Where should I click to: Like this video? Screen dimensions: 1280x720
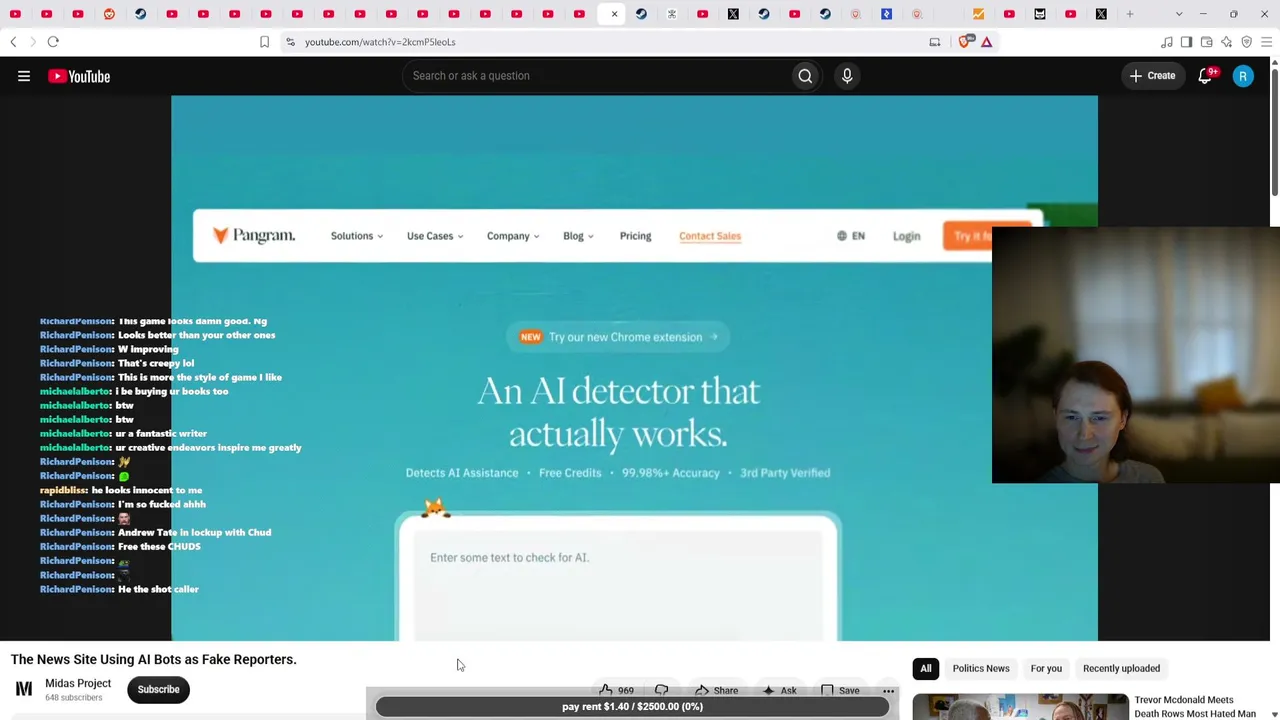tap(616, 690)
